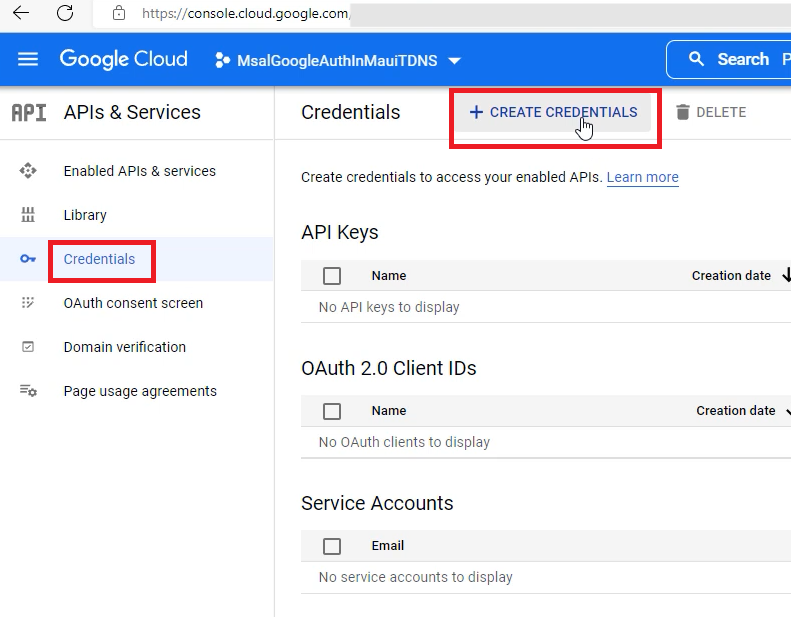The image size is (791, 617).
Task: Open Page usage agreements
Action: point(140,391)
